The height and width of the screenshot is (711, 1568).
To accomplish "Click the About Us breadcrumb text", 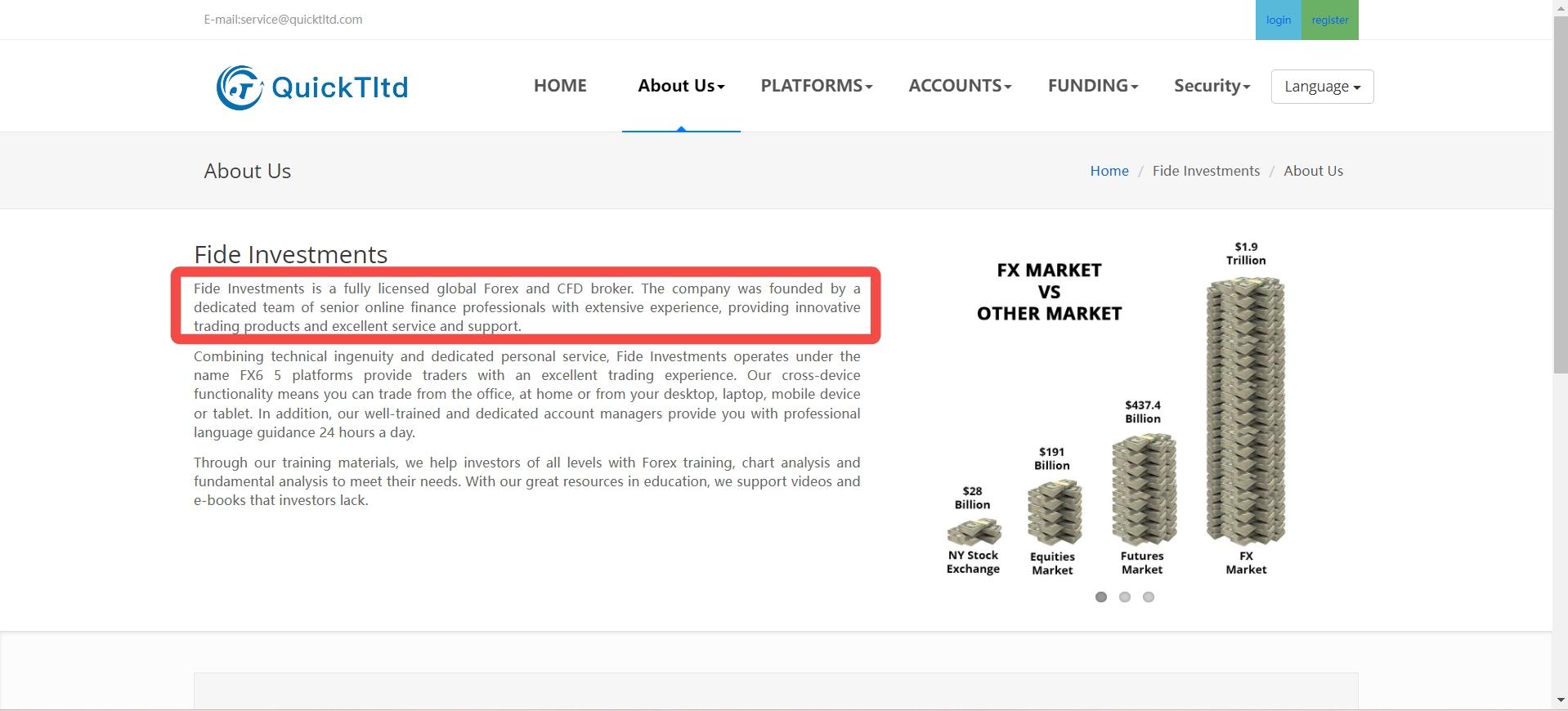I will point(1313,171).
